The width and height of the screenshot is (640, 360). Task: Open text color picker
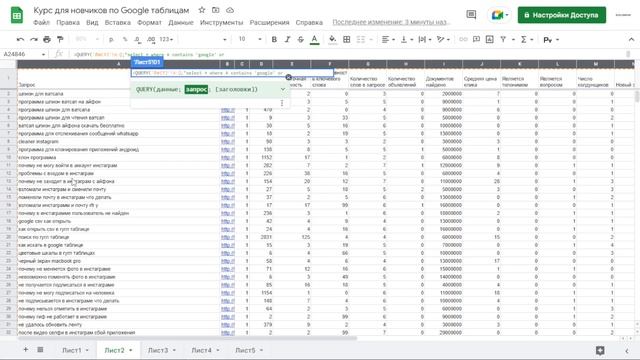314,40
